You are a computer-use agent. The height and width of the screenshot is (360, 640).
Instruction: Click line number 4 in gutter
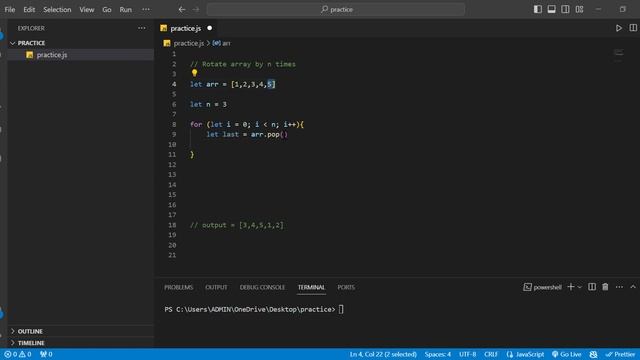point(174,84)
